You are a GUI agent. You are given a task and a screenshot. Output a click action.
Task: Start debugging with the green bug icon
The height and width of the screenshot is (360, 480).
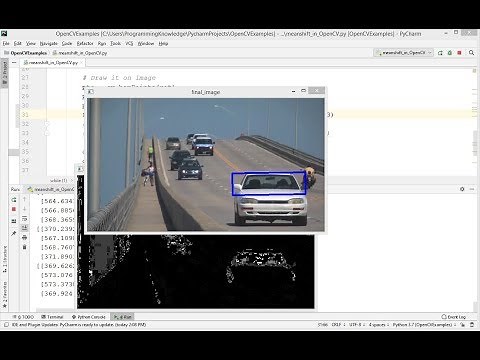pyautogui.click(x=450, y=53)
